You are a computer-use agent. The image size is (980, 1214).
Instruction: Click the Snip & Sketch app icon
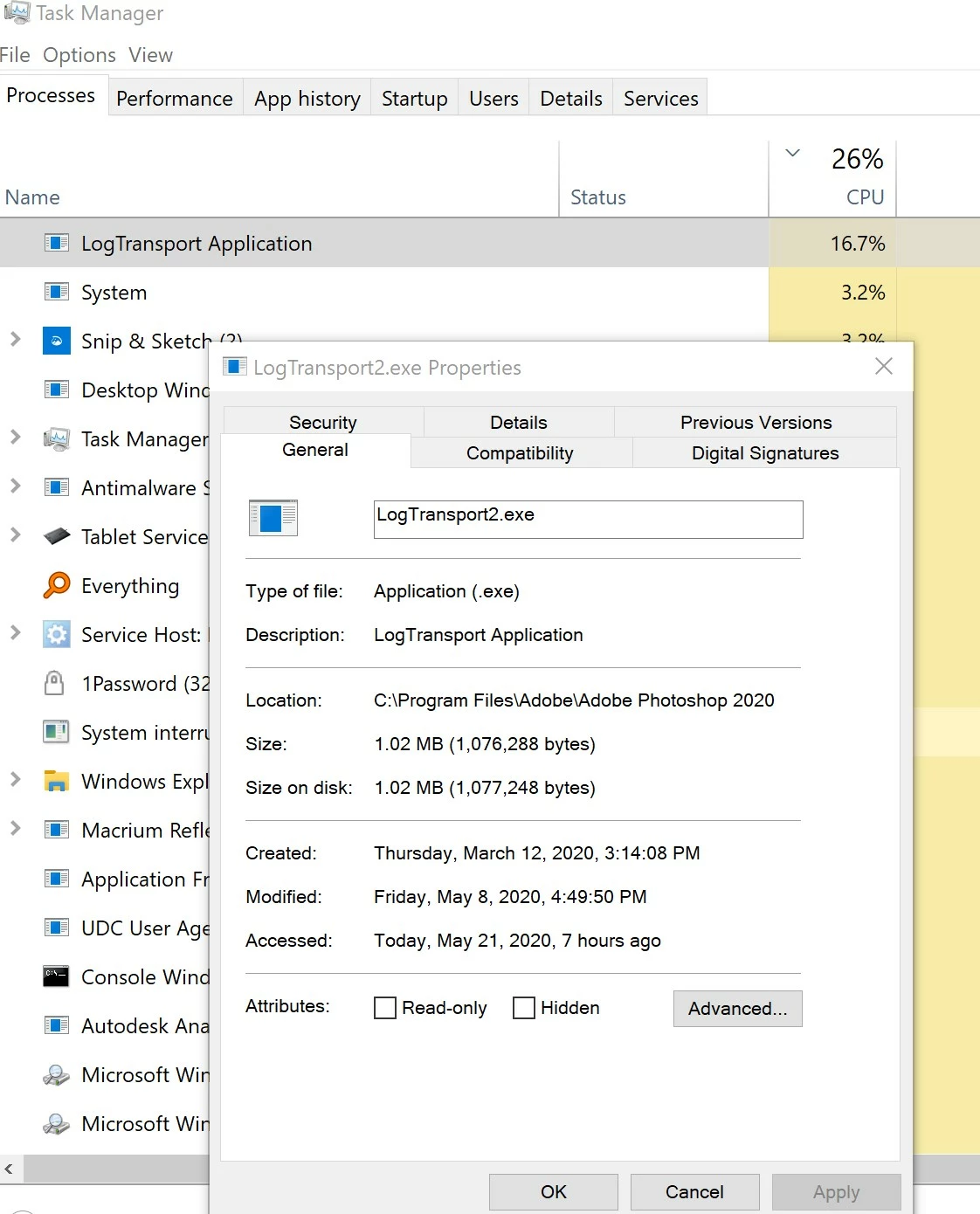point(57,341)
